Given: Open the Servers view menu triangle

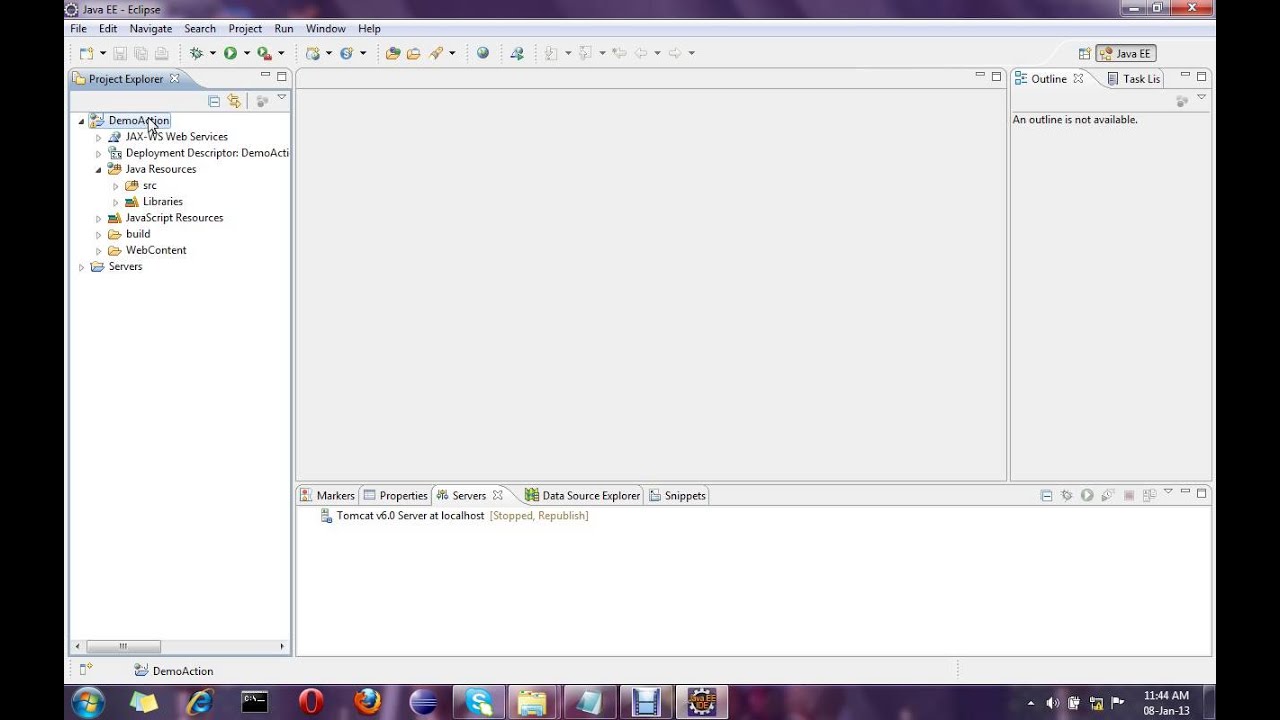Looking at the screenshot, I should (x=1168, y=492).
